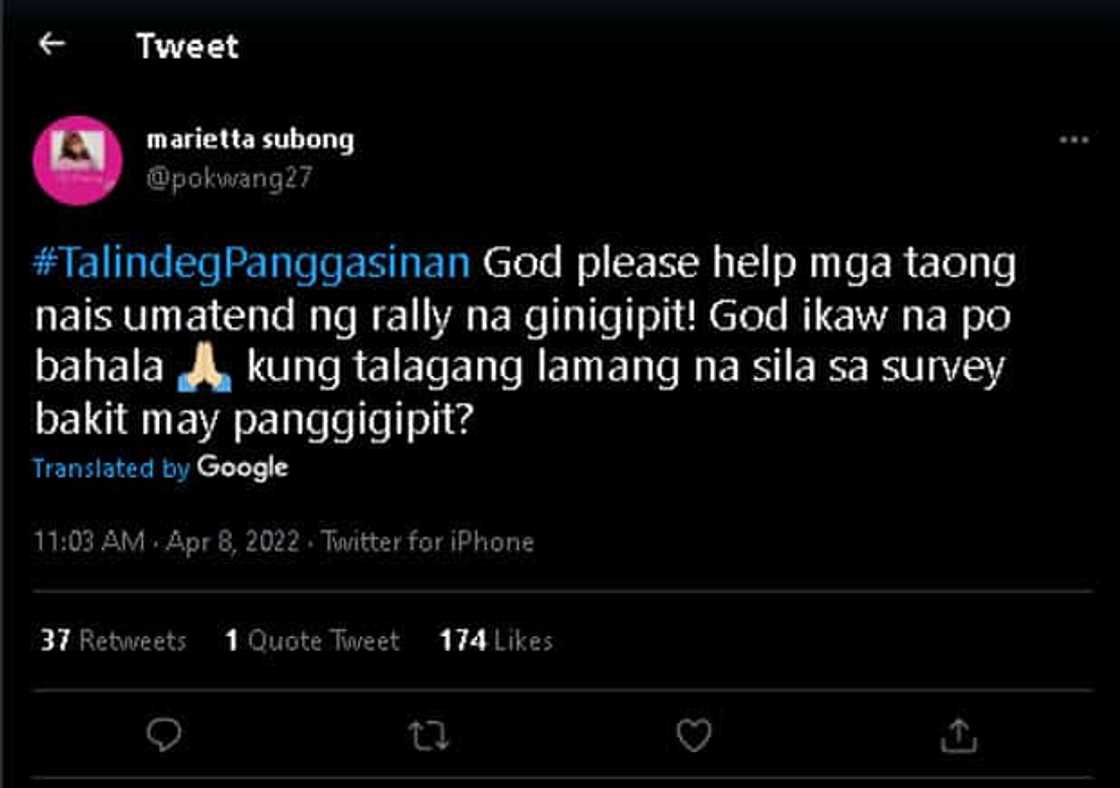1120x788 pixels.
Task: Click the Apr 8, 2022 date
Action: click(233, 542)
